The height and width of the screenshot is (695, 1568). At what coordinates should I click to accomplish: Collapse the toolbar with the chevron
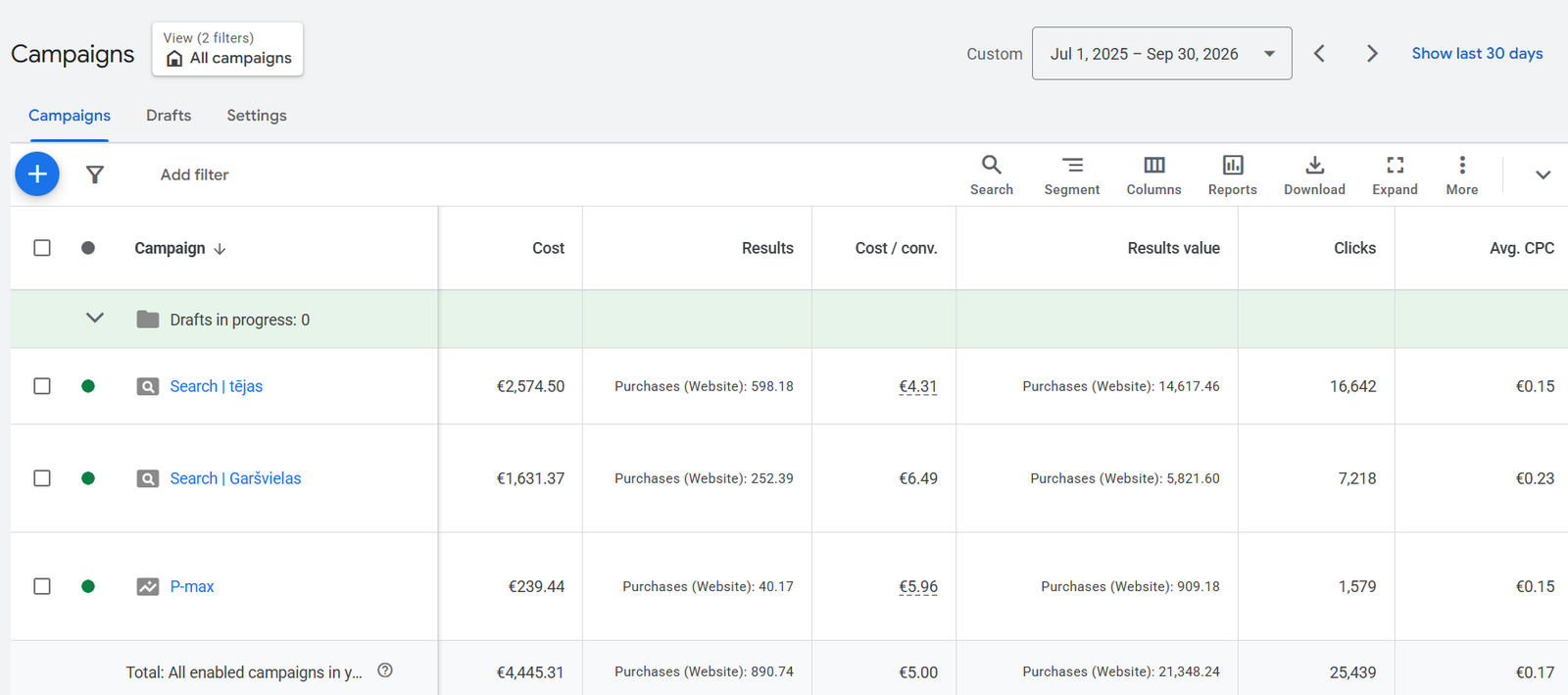tap(1543, 175)
